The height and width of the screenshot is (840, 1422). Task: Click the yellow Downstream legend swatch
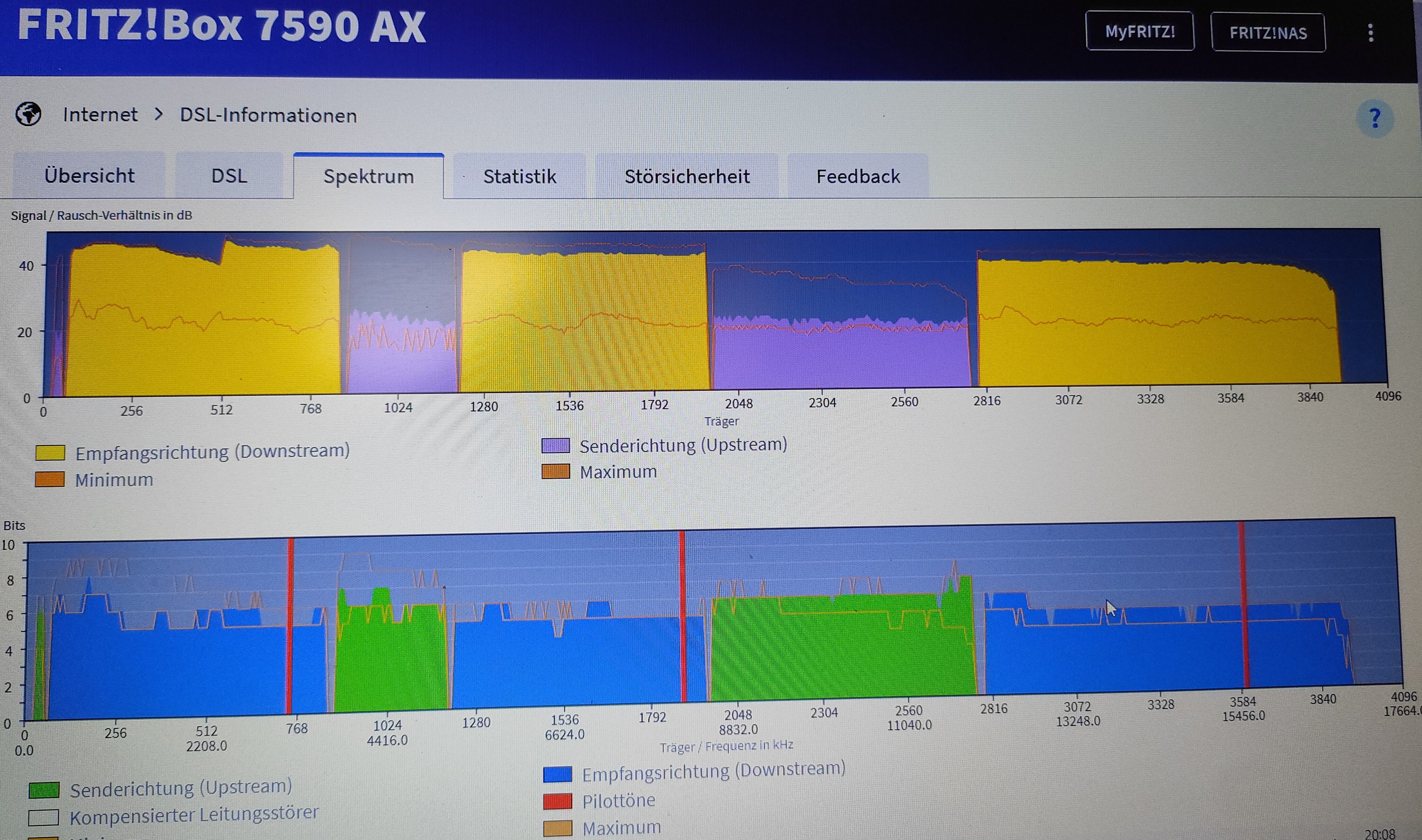coord(50,453)
